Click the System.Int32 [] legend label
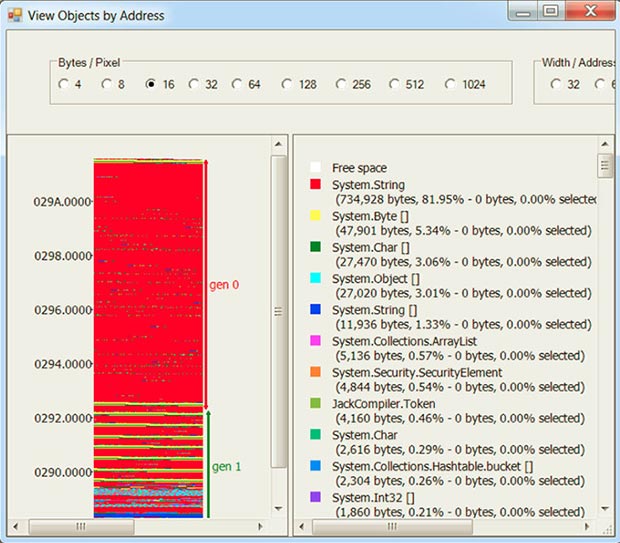 [x=373, y=498]
